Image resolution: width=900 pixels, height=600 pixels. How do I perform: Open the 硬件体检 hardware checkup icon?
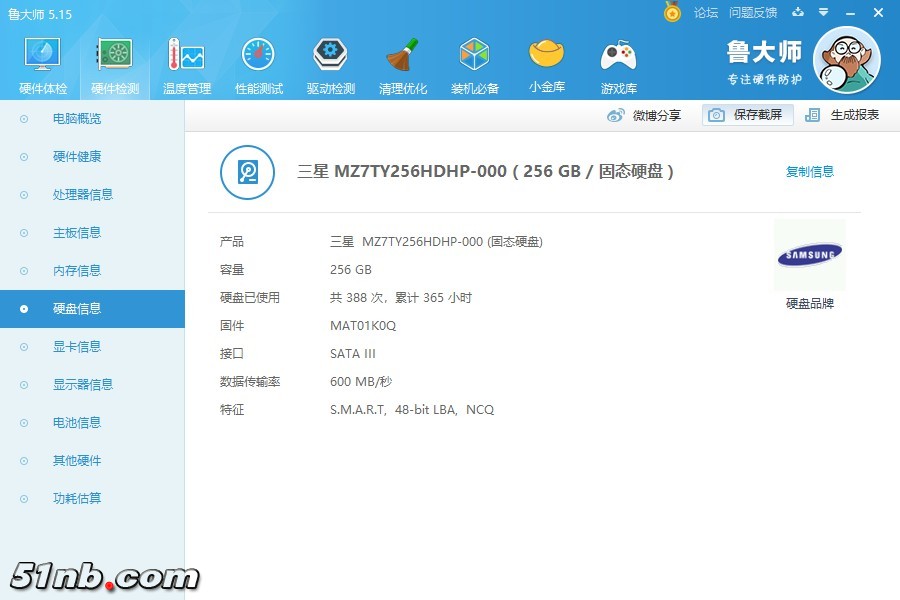coord(43,55)
